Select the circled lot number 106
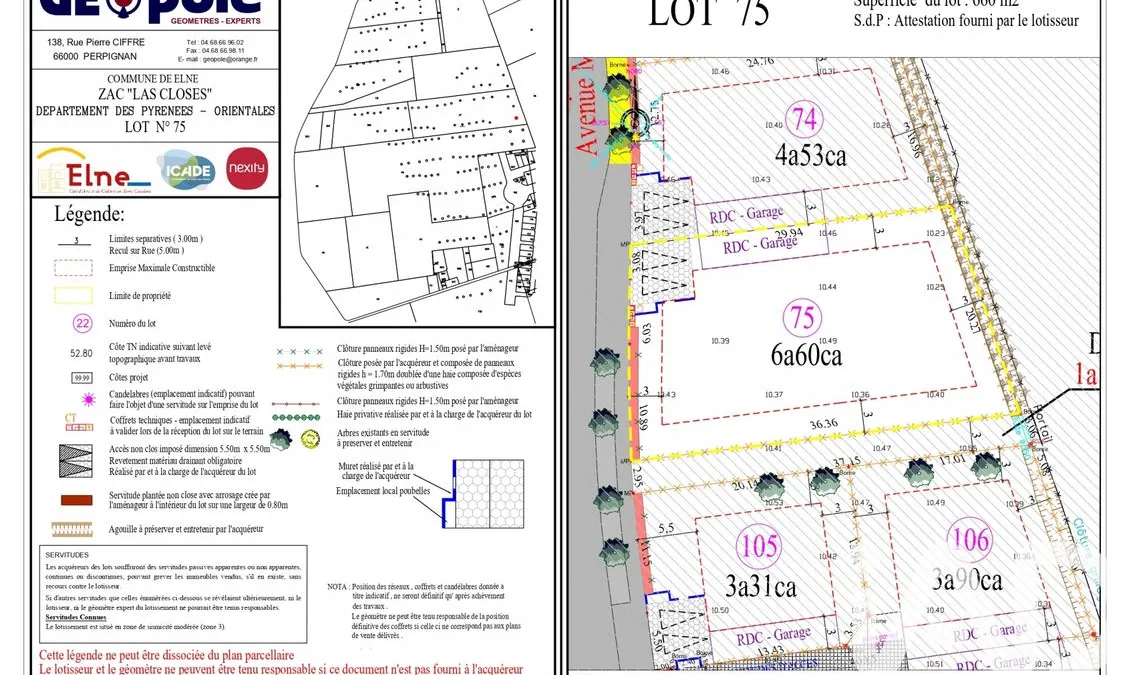 [970, 539]
